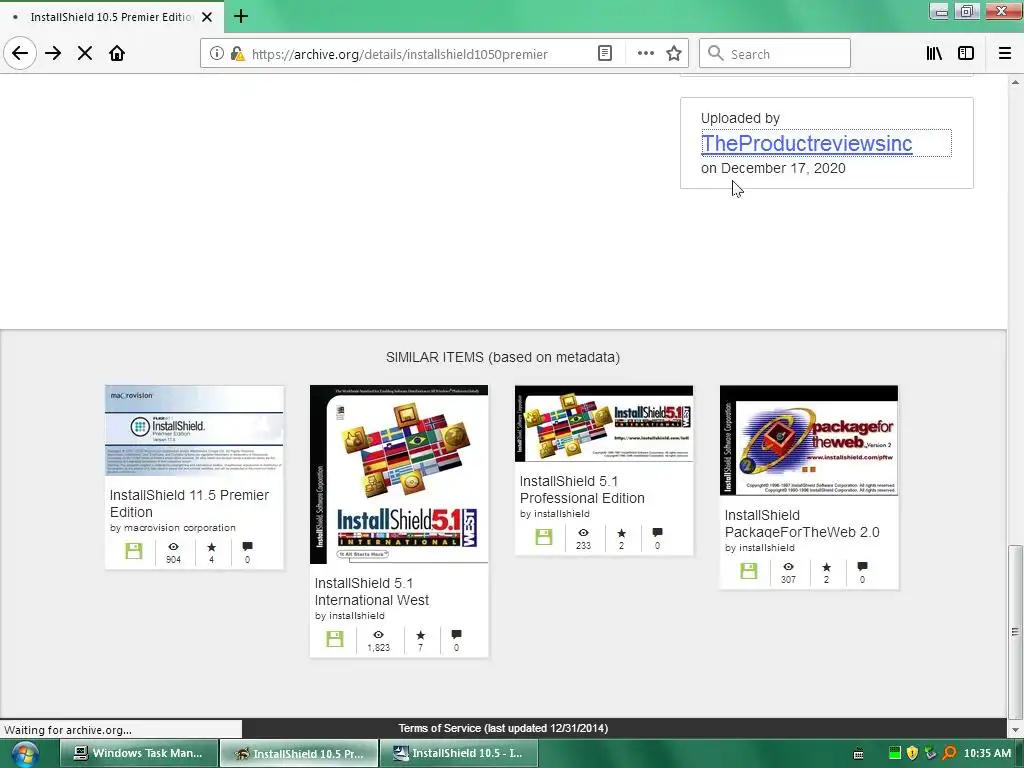This screenshot has height=768, width=1024.
Task: Open TheProductreviewsinc uploader link
Action: point(807,143)
